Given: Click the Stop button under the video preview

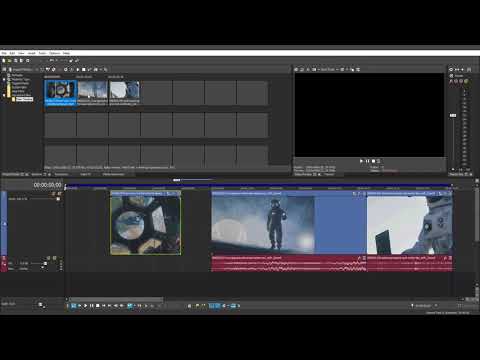Looking at the screenshot, I should pos(373,161).
